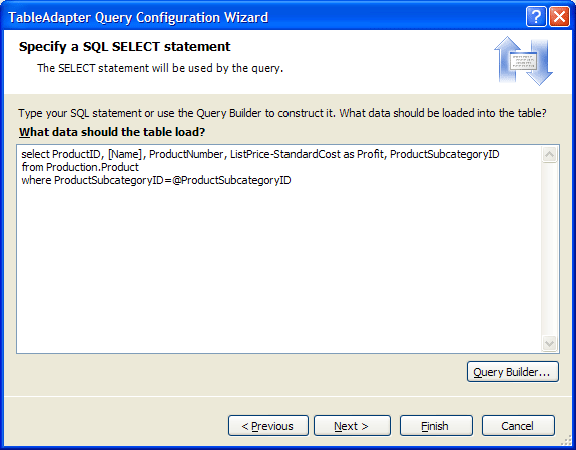Click the Finish button

[x=436, y=426]
